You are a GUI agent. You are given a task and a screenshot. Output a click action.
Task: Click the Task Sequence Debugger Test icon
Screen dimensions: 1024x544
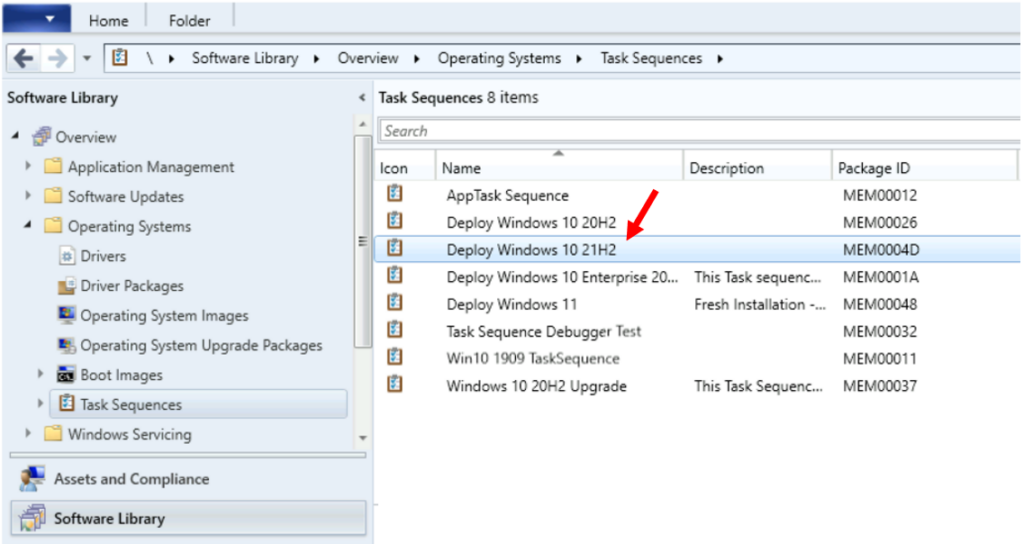point(394,330)
